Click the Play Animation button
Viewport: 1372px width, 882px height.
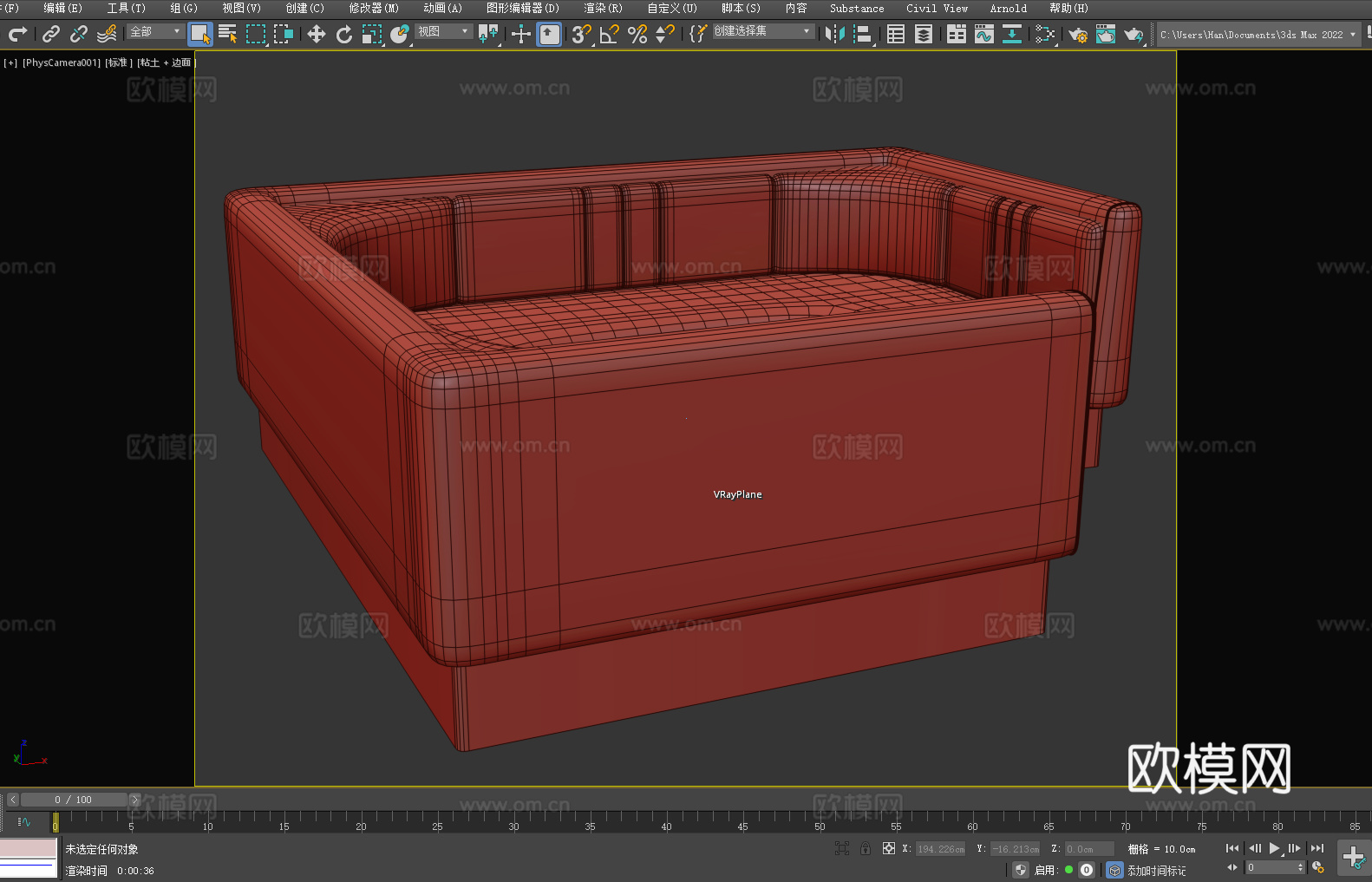click(1275, 848)
